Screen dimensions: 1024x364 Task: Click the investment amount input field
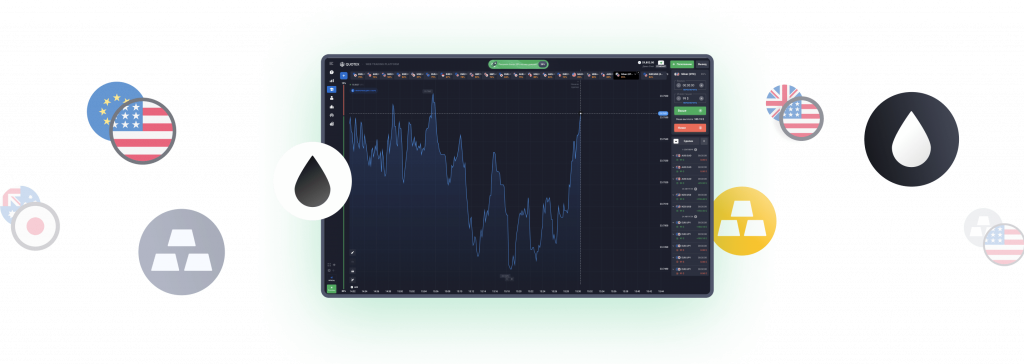(x=690, y=99)
